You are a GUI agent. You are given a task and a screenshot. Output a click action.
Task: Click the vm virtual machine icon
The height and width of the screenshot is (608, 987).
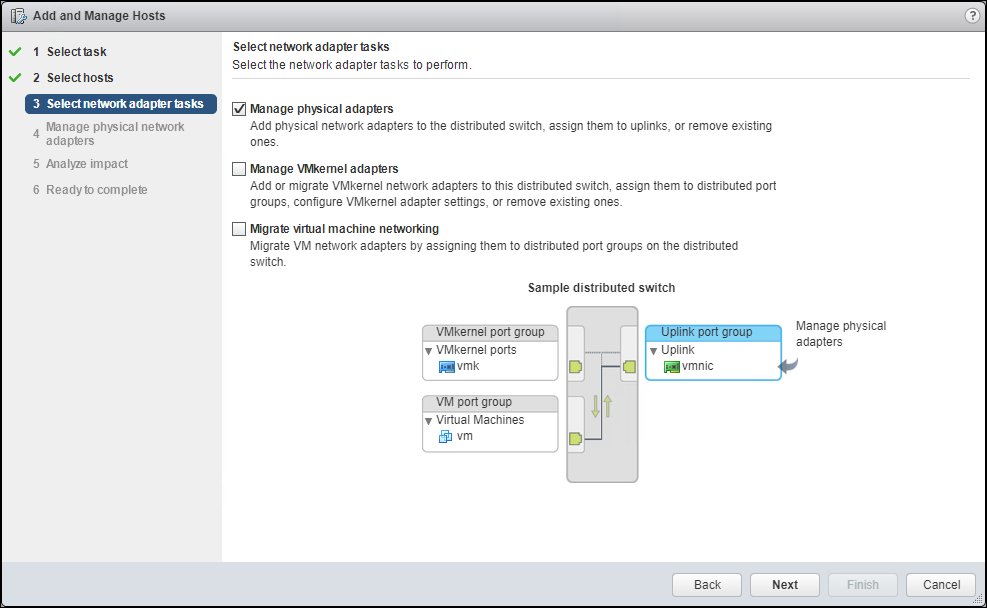[x=446, y=436]
